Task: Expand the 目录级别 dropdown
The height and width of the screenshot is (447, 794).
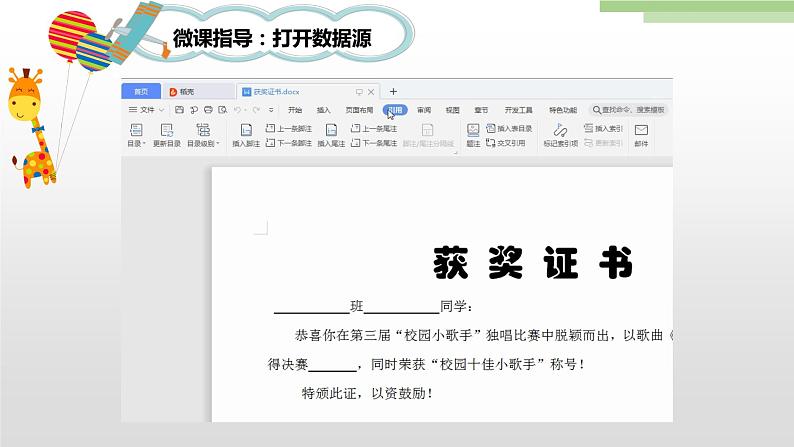Action: [x=203, y=143]
